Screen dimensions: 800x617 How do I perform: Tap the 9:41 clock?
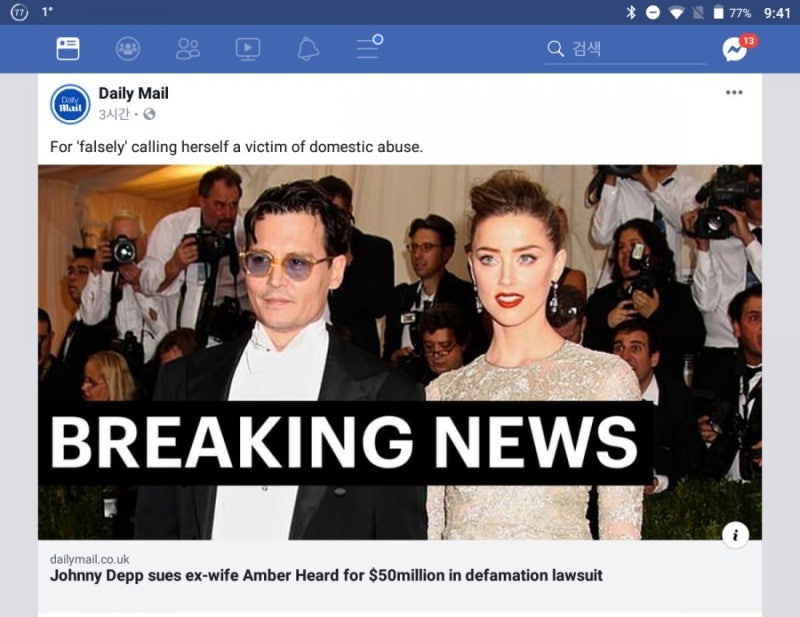coord(777,13)
